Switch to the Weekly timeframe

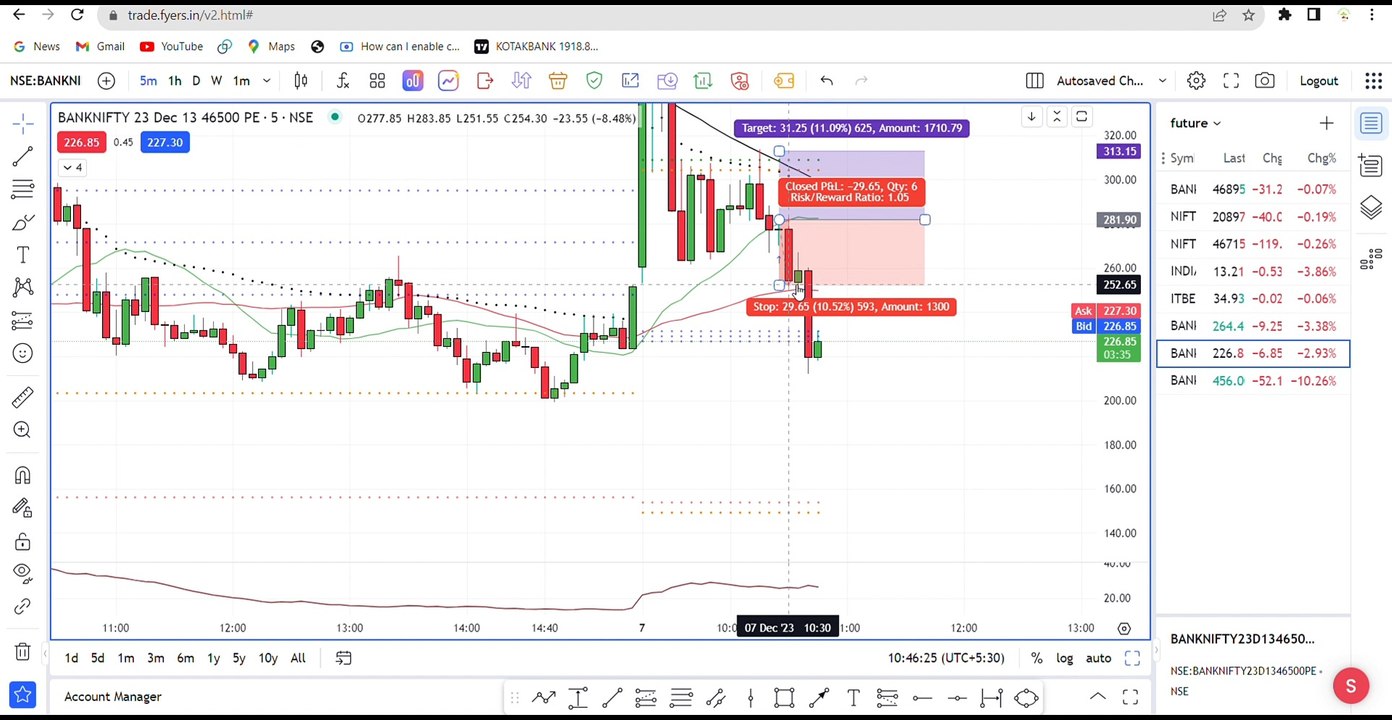click(216, 81)
